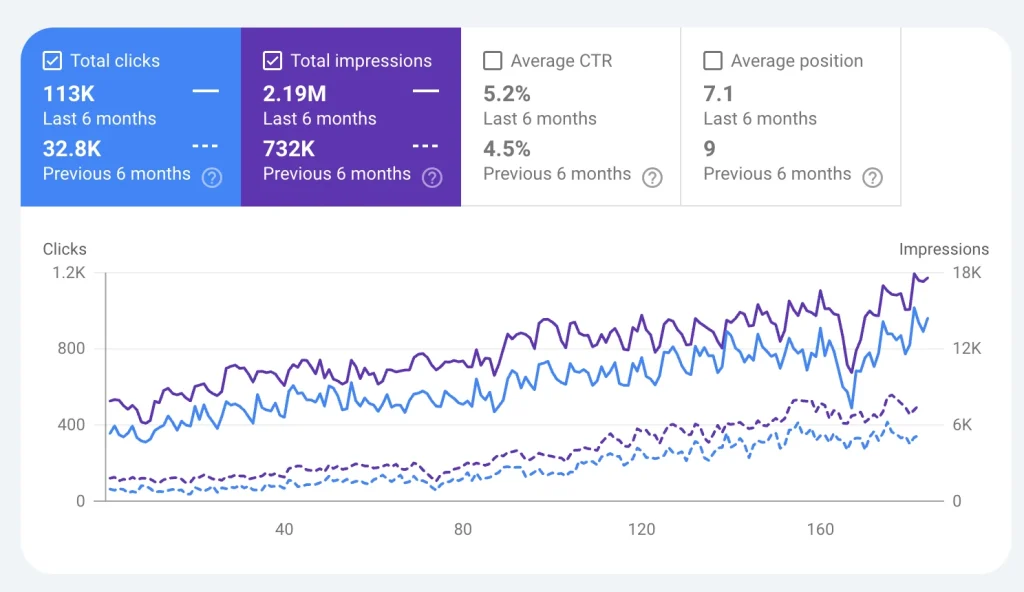The height and width of the screenshot is (592, 1024).
Task: Uncheck the Total impressions checkbox
Action: [x=272, y=61]
